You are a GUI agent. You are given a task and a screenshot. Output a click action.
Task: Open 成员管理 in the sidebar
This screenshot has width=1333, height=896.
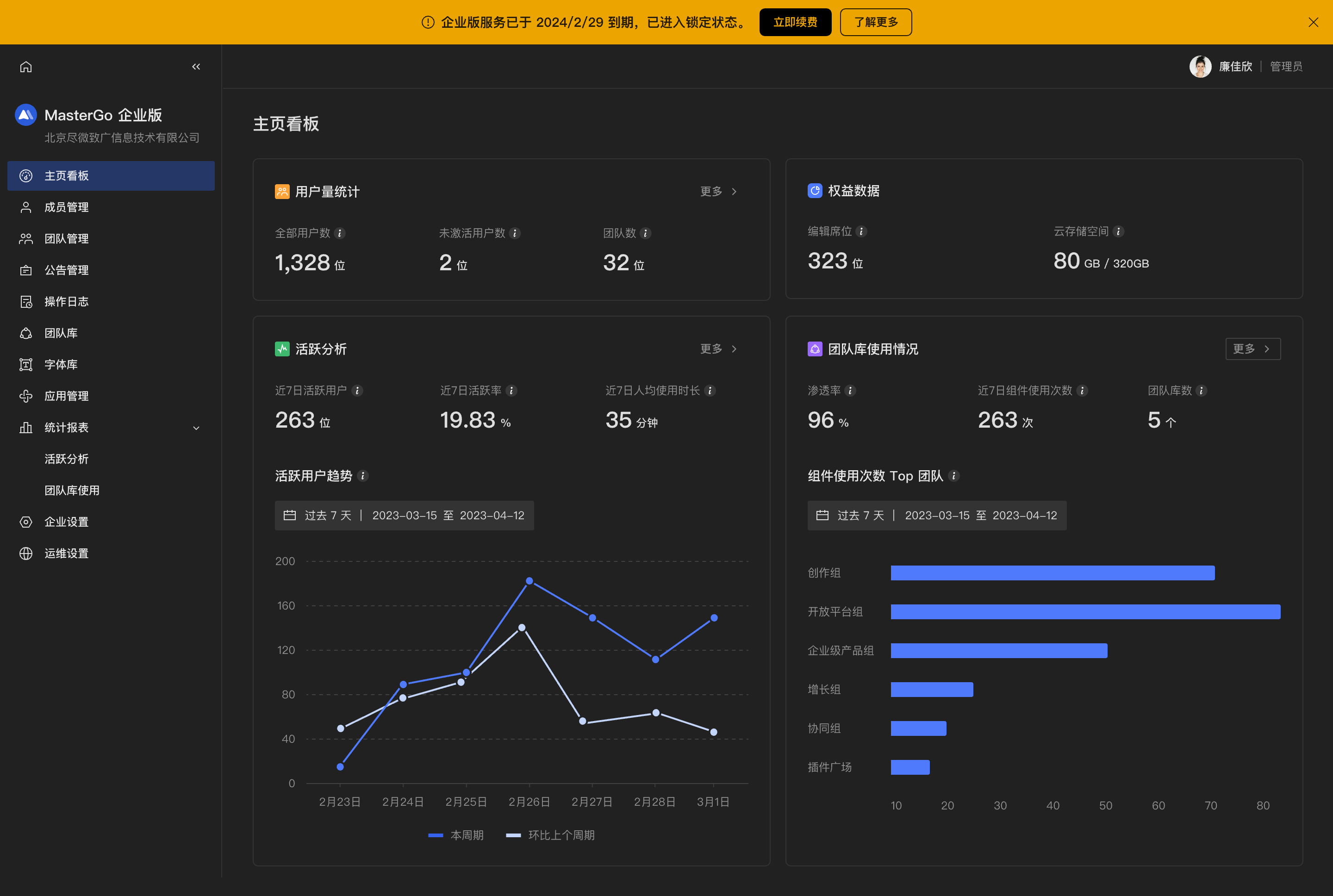coord(111,207)
